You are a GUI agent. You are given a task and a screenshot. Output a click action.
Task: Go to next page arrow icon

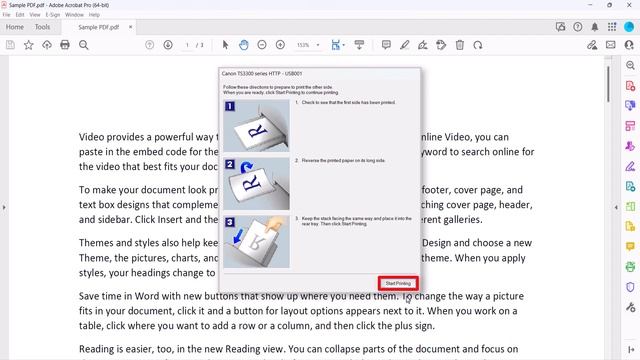point(168,45)
